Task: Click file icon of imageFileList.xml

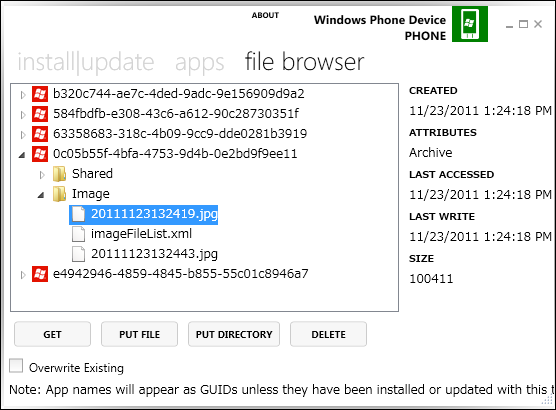Action: [78, 234]
